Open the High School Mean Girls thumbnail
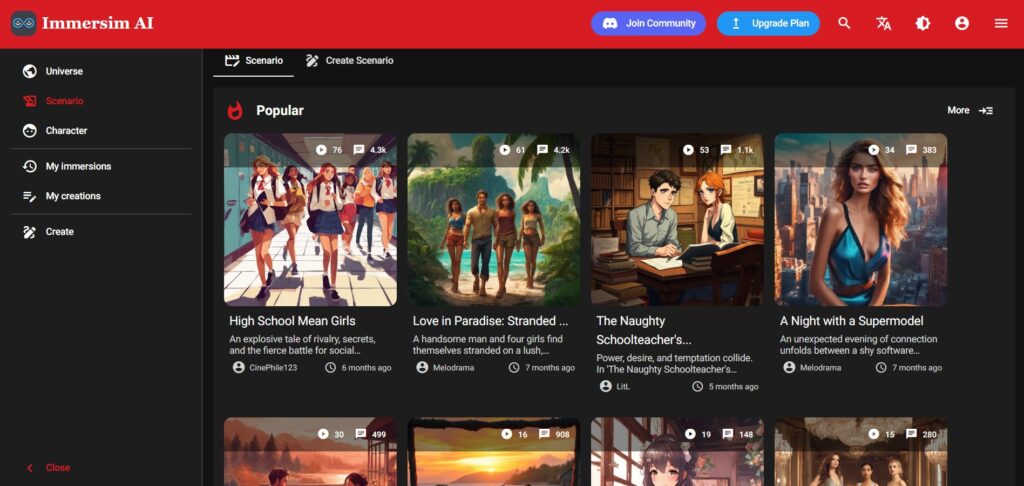The image size is (1024, 486). [310, 219]
